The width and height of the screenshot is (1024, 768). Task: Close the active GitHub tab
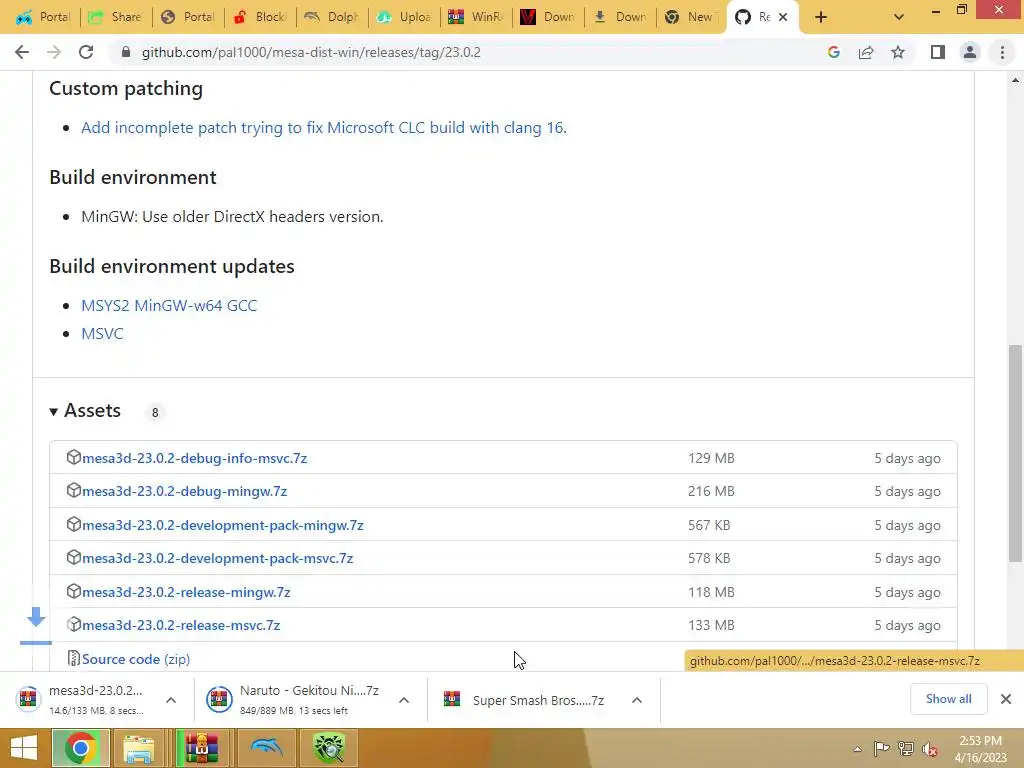click(x=783, y=17)
